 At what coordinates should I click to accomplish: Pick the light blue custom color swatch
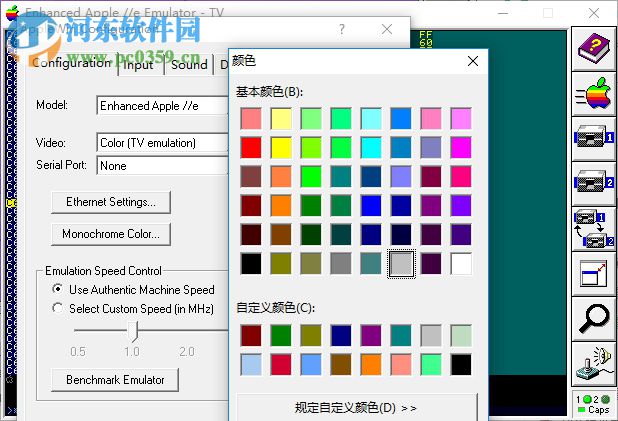pos(251,365)
